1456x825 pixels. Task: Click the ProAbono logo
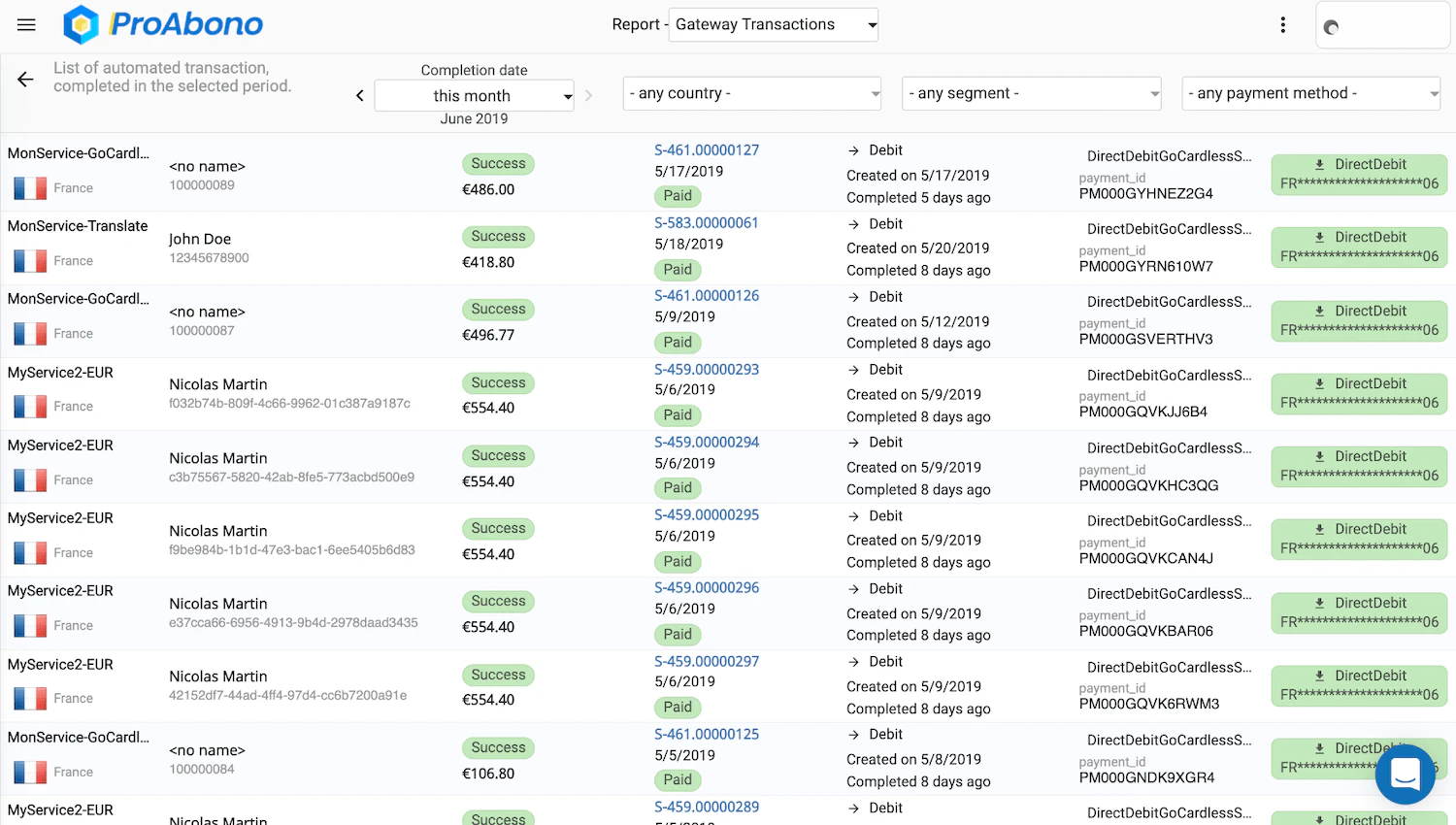pos(163,24)
